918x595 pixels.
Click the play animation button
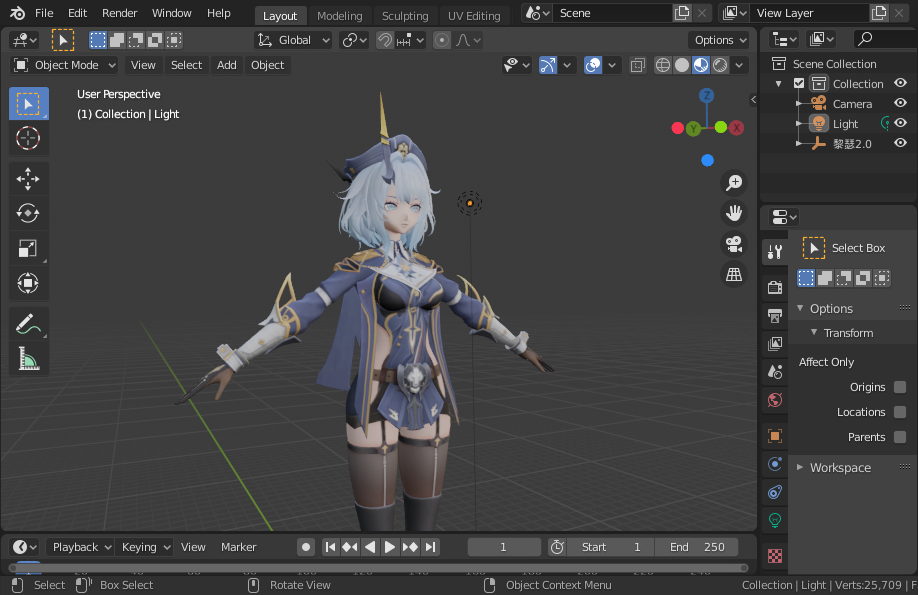[x=389, y=547]
